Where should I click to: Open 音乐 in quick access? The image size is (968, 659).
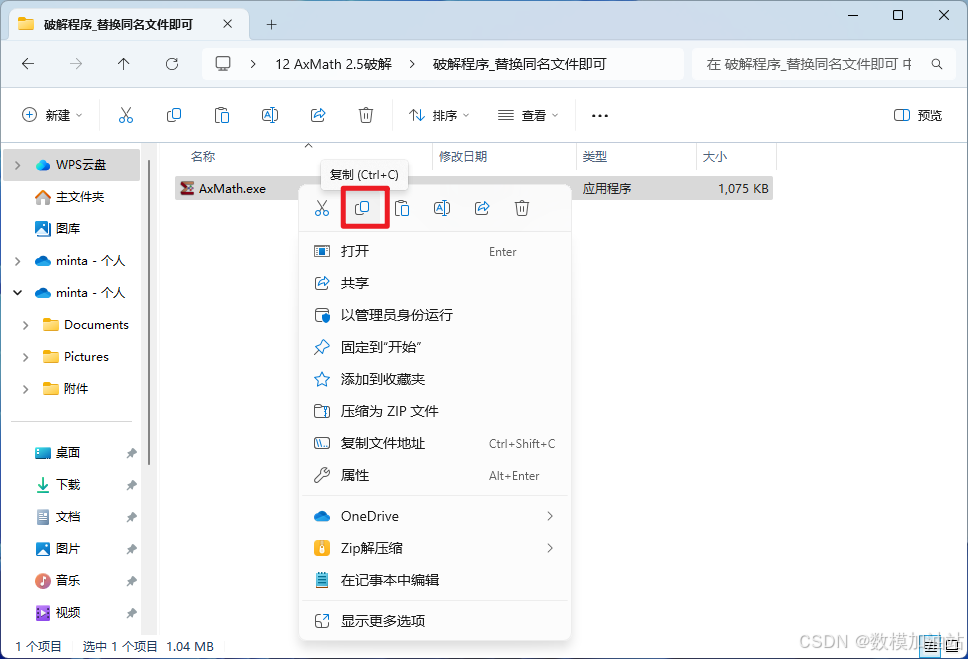57,581
